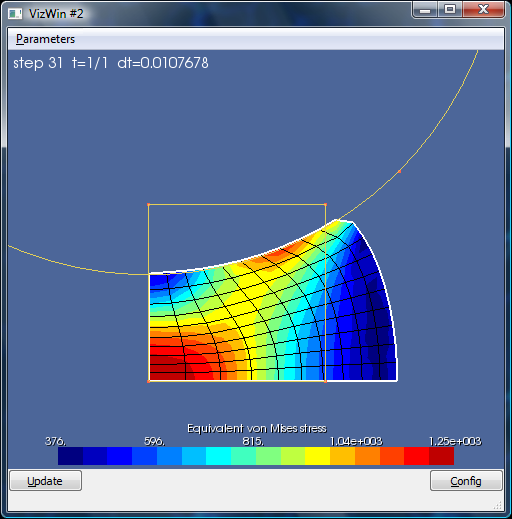Screen dimensions: 512x519
Task: Click the Update button
Action: point(46,481)
